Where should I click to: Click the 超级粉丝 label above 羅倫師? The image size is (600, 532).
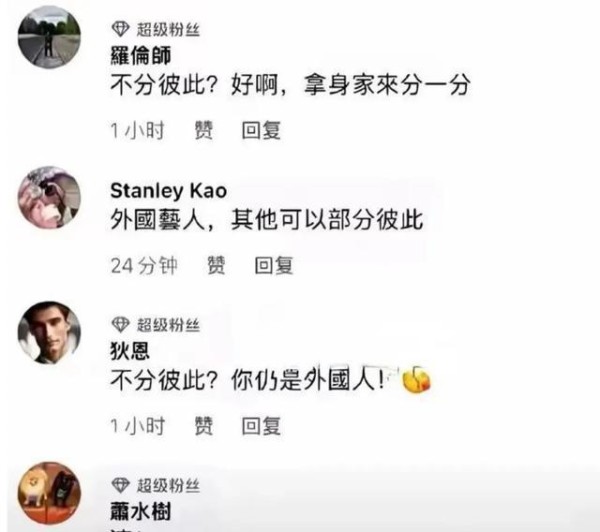(x=168, y=29)
